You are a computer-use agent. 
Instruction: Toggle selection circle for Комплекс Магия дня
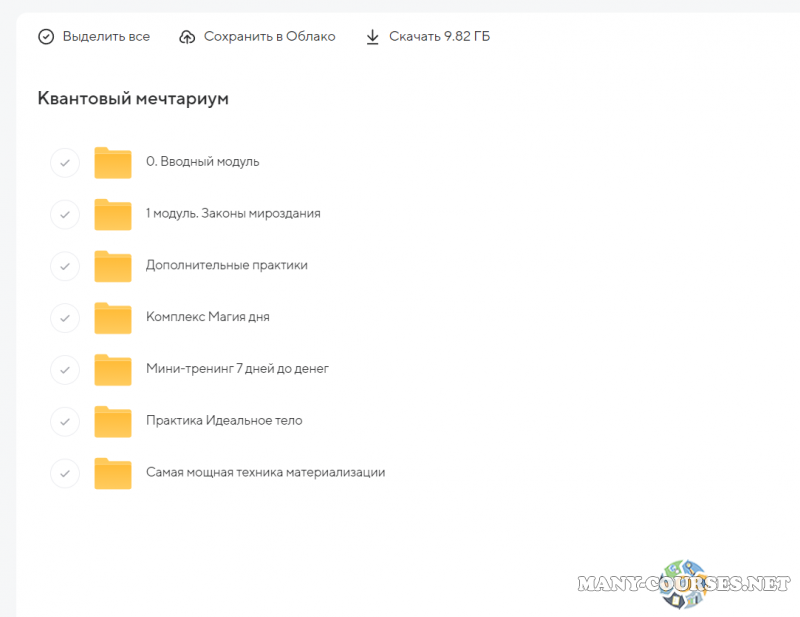click(65, 317)
